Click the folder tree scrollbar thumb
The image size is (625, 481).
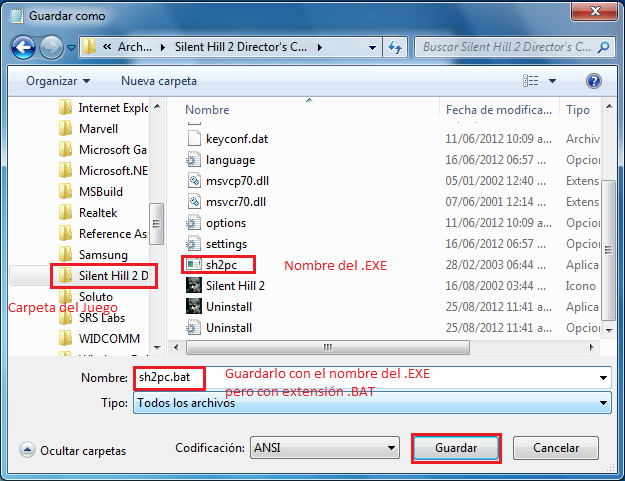[x=157, y=224]
